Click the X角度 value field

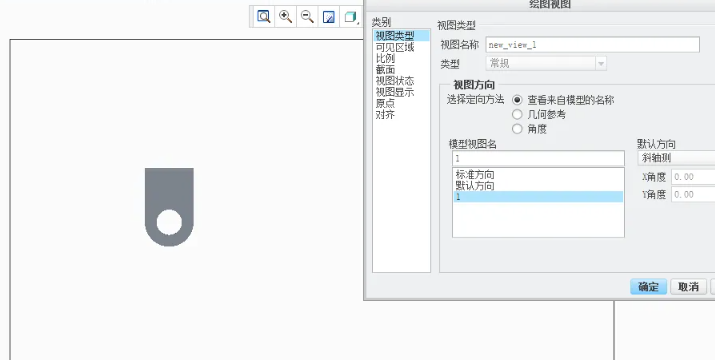[x=693, y=177]
